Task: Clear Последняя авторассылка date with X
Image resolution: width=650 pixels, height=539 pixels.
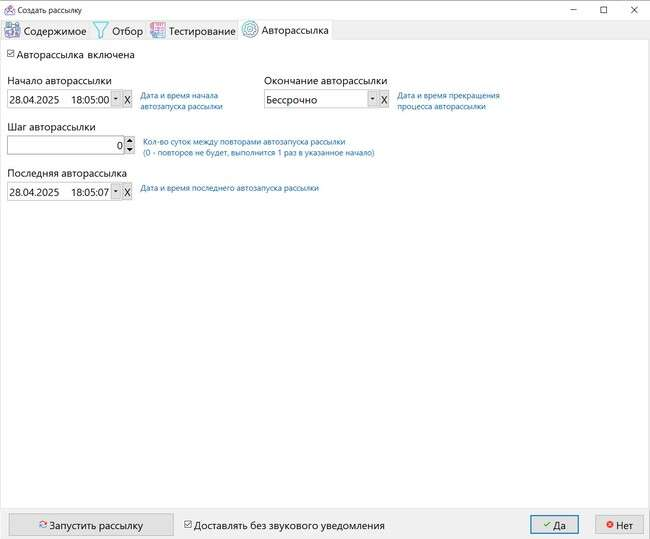Action: click(127, 192)
